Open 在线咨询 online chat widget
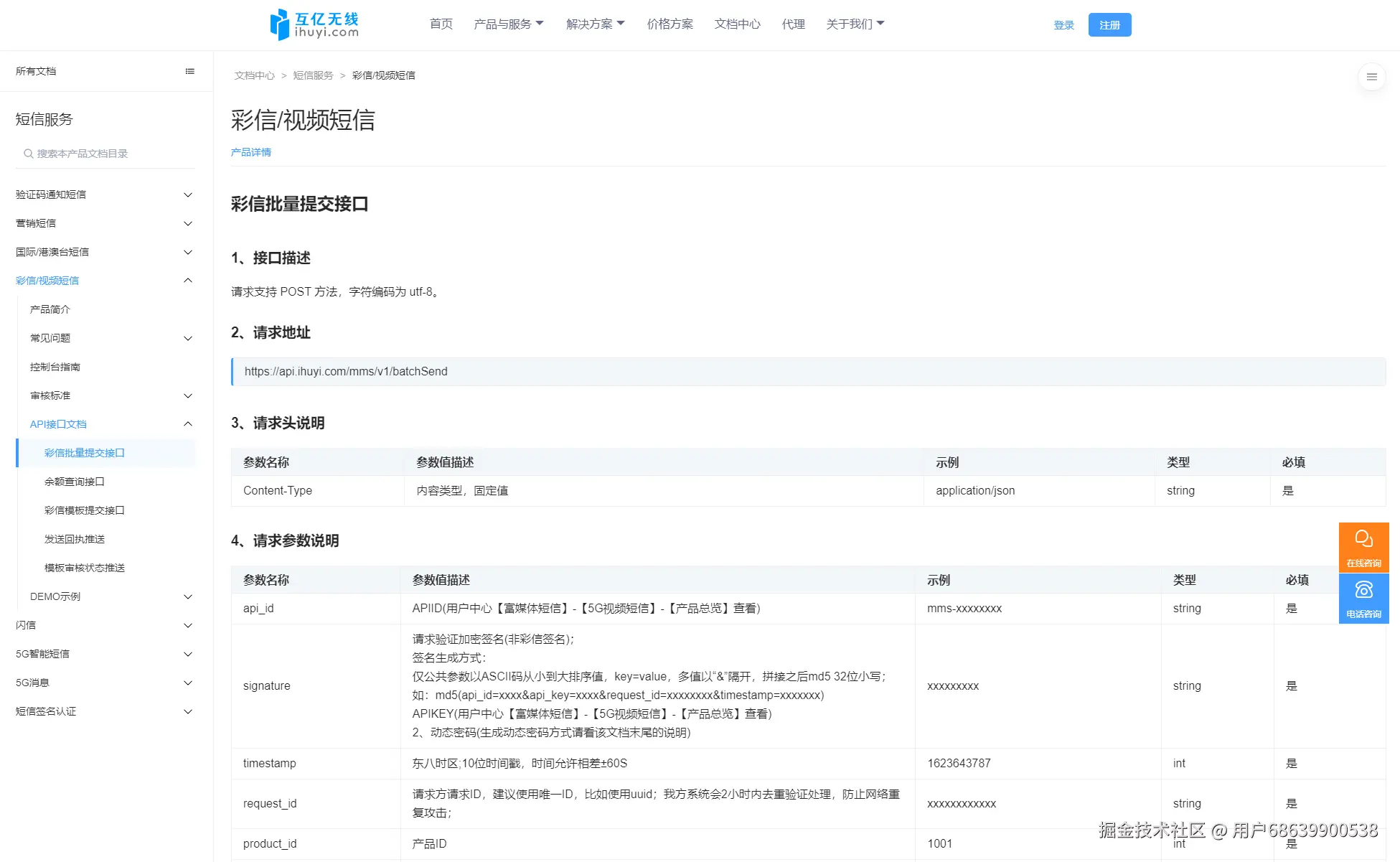Viewport: 1400px width, 862px height. click(1363, 547)
